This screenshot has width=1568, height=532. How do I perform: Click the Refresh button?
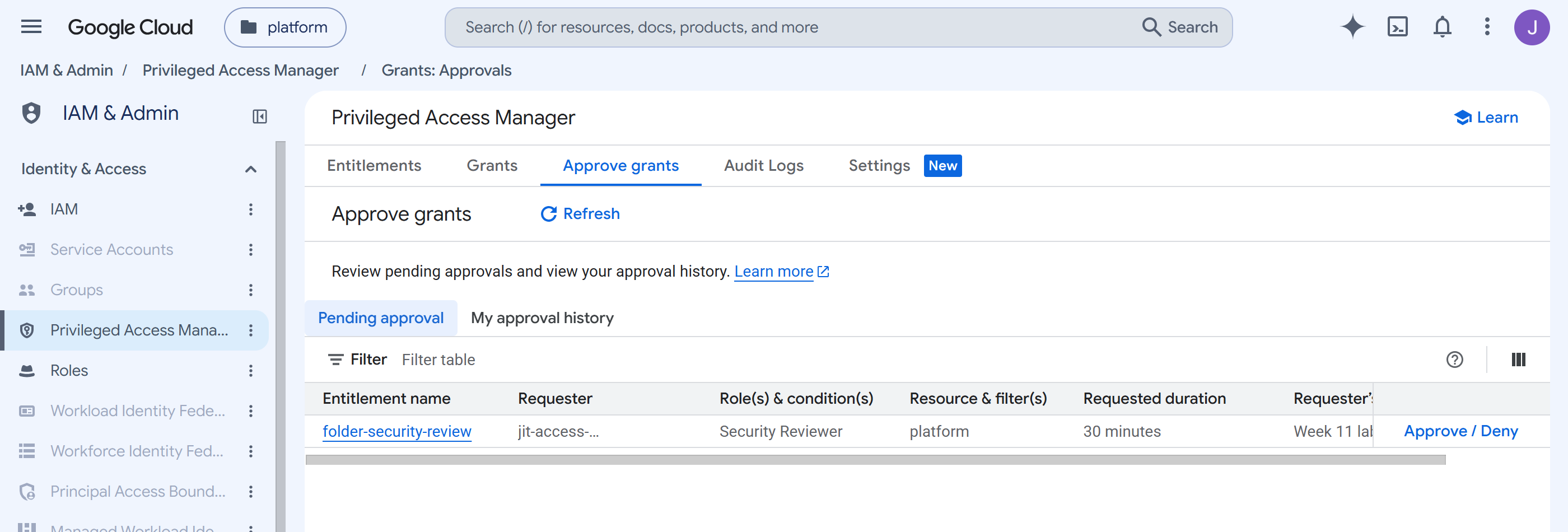click(580, 214)
